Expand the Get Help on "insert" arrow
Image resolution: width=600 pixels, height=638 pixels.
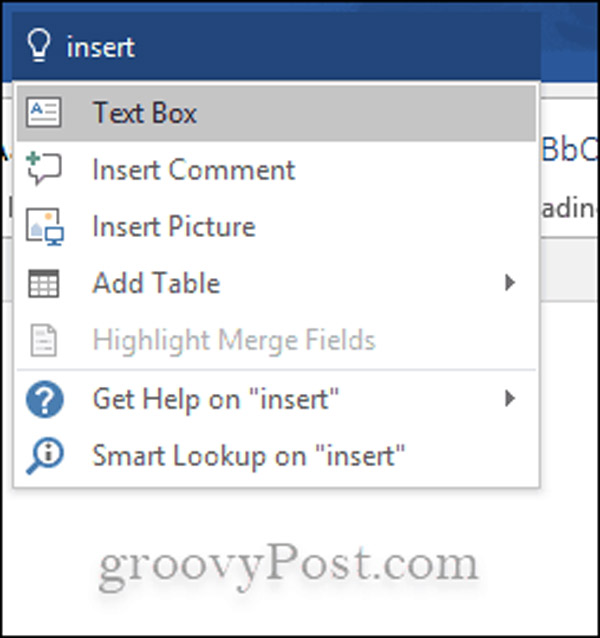[509, 398]
